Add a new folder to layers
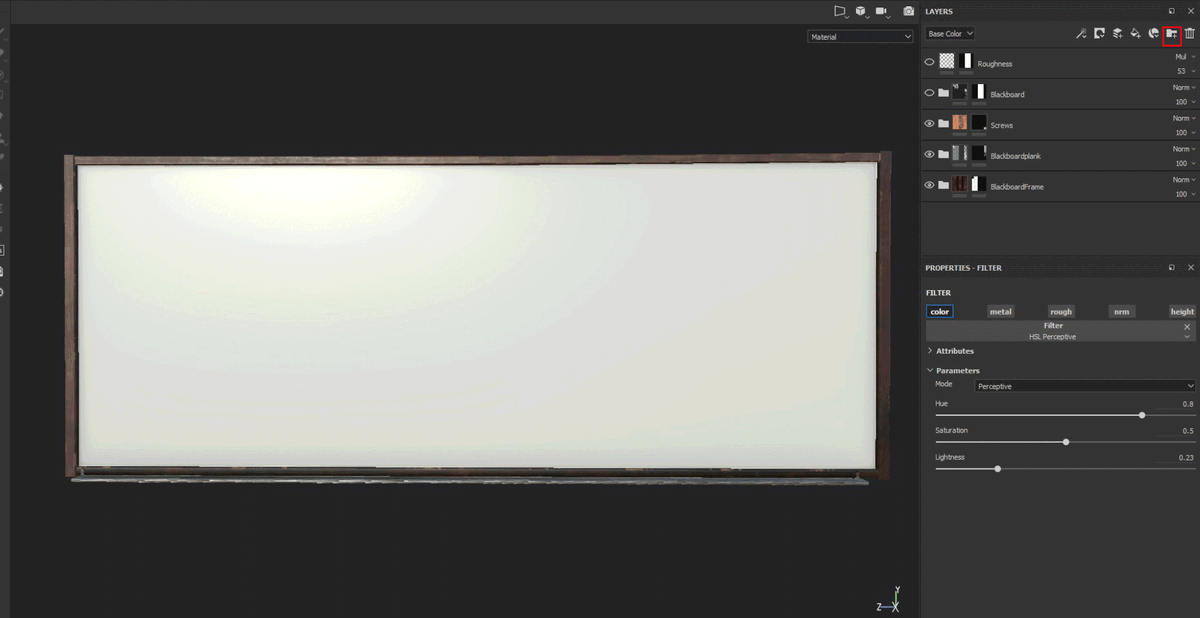Screen dimensions: 1200x618 (1171, 34)
